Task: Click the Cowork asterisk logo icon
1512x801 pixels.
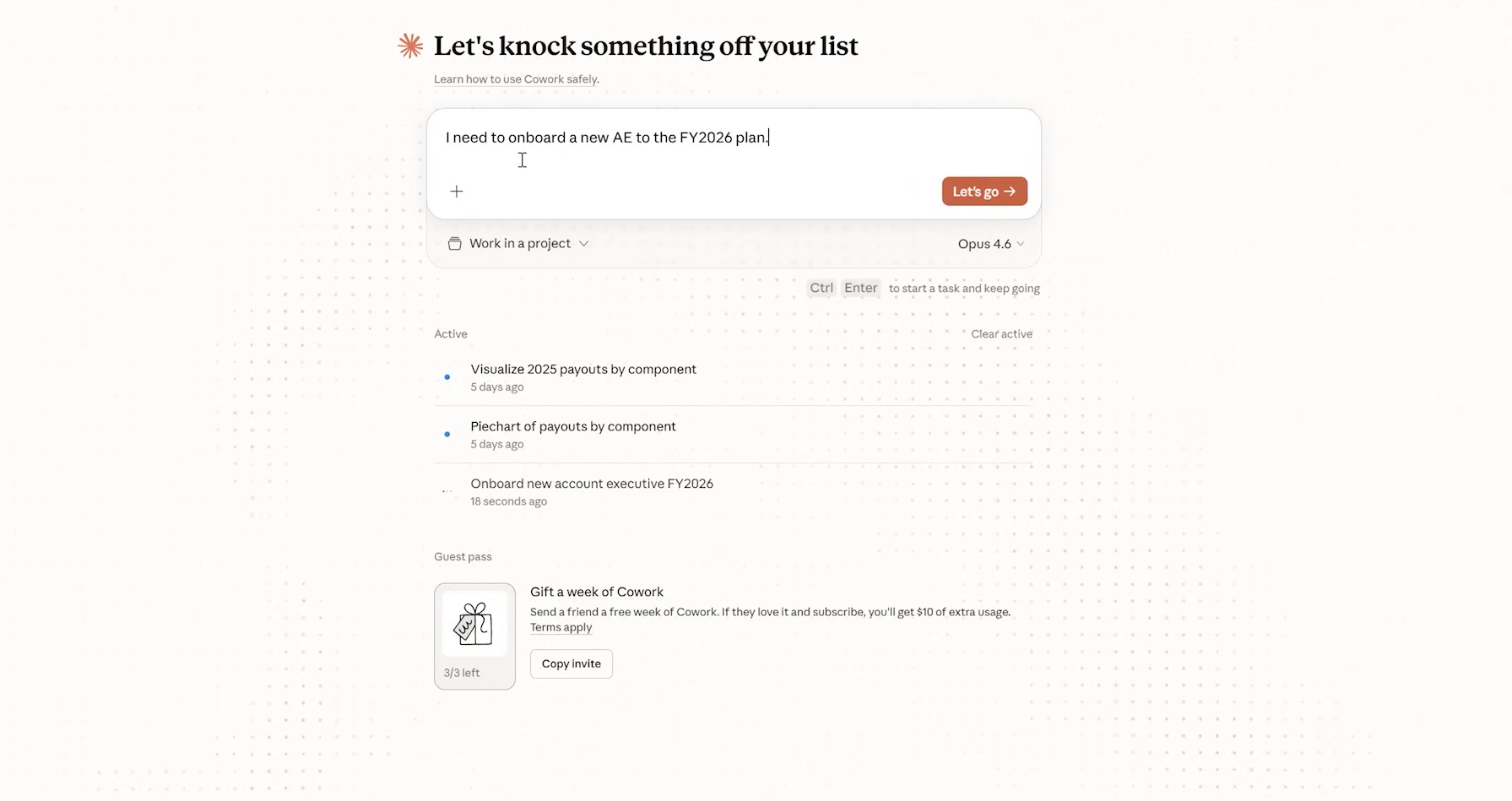Action: coord(410,46)
